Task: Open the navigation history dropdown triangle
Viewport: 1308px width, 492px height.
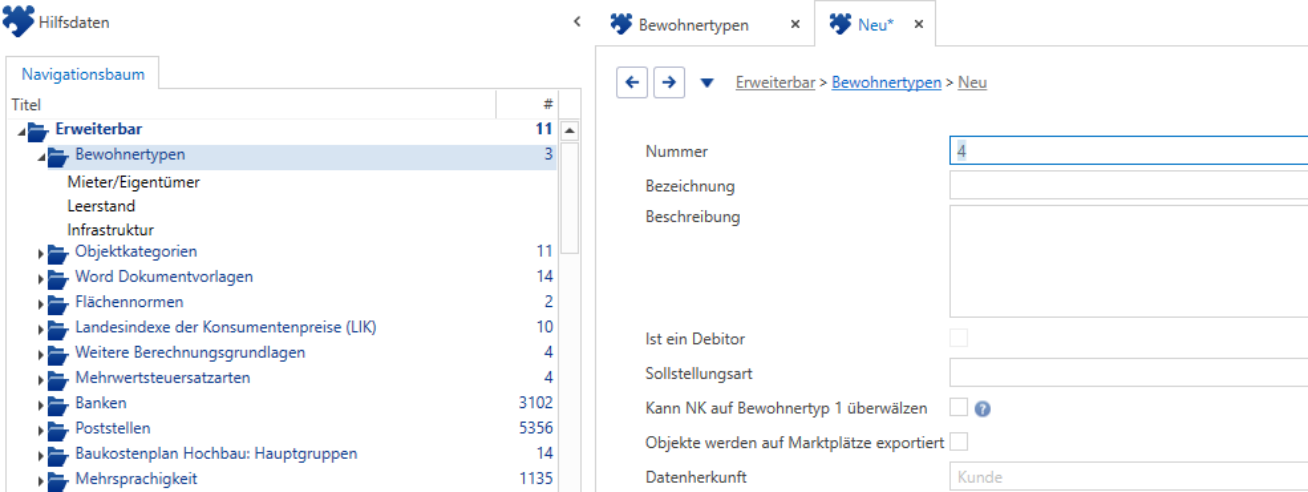Action: (x=707, y=83)
